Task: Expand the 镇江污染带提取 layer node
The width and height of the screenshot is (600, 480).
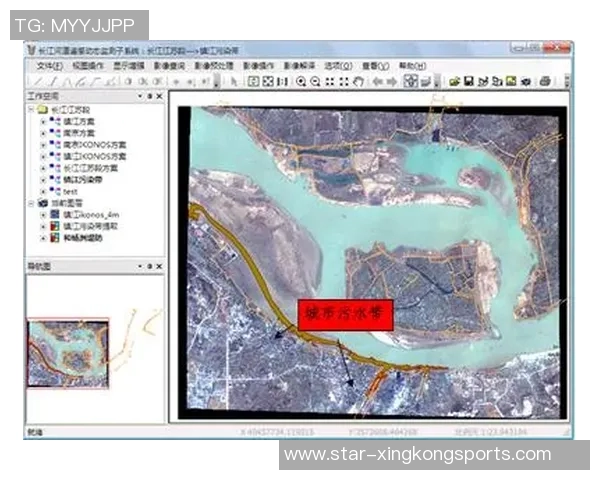Action: coord(43,227)
